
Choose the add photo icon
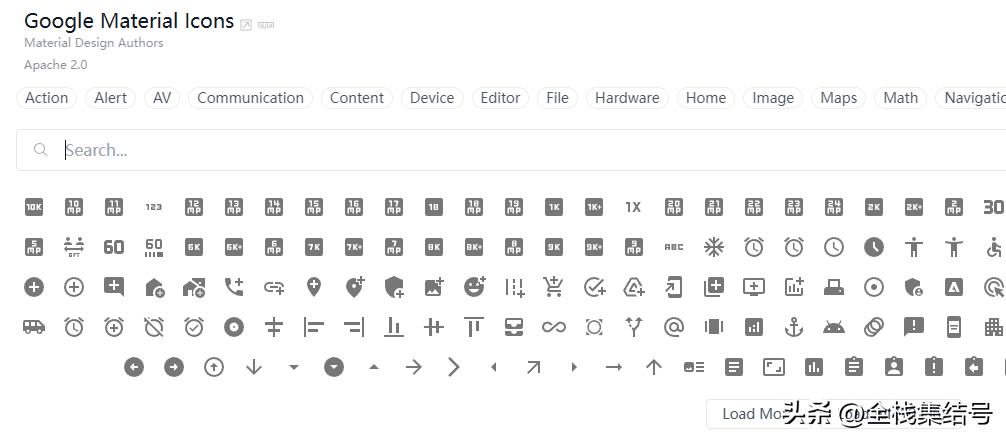point(434,287)
